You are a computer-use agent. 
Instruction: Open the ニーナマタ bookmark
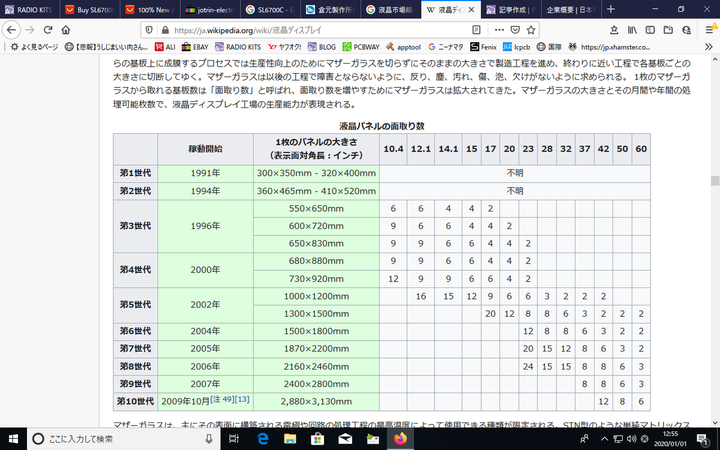click(445, 47)
